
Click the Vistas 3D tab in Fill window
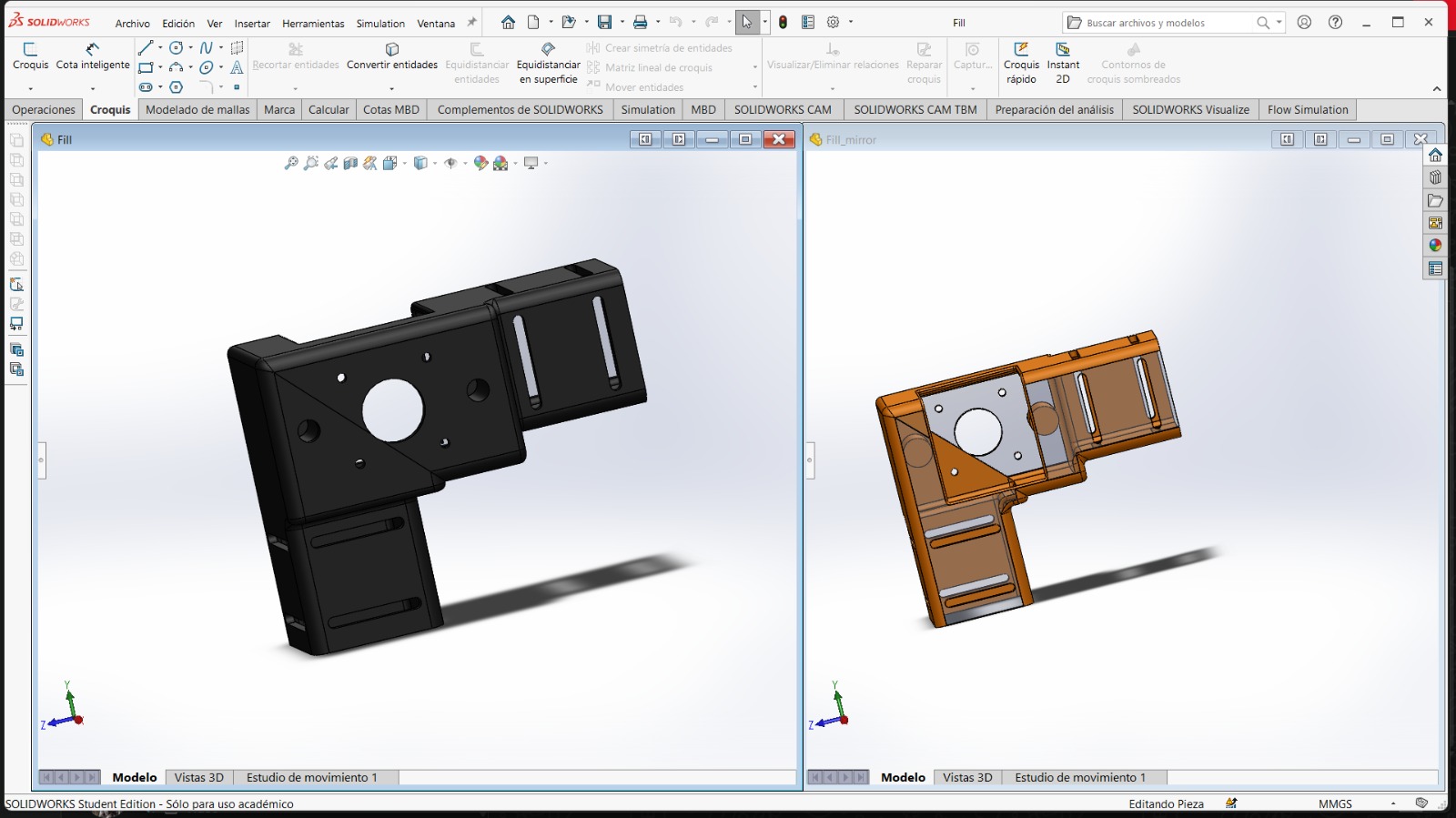tap(198, 777)
